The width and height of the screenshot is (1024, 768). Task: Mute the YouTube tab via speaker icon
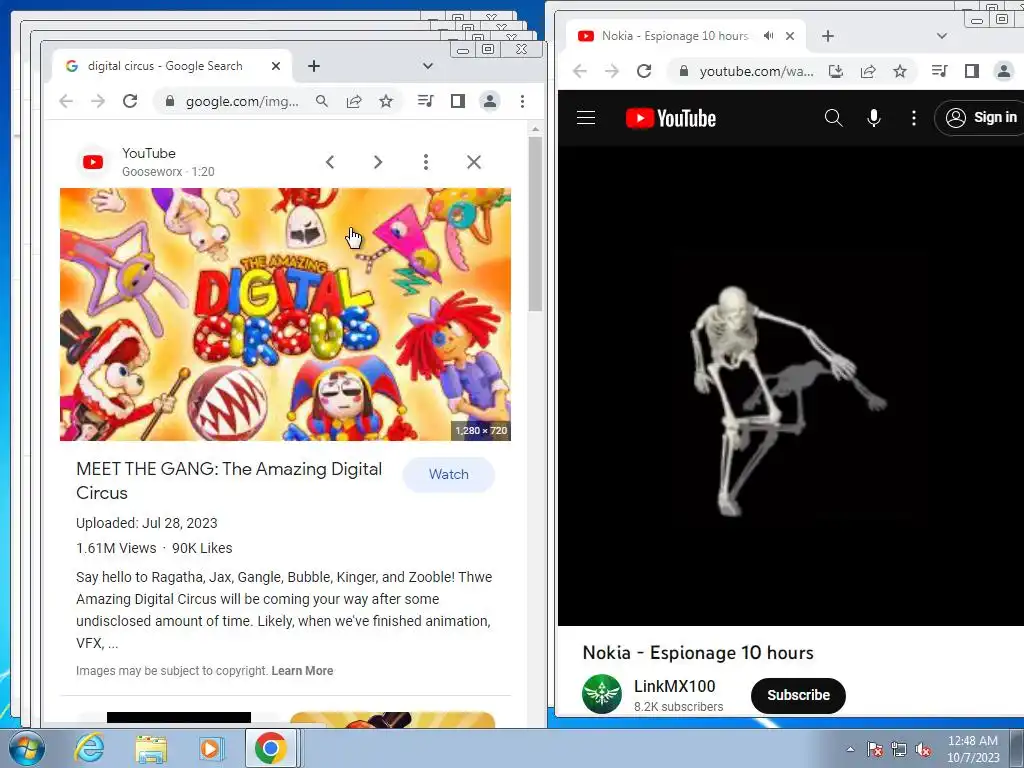coord(769,36)
